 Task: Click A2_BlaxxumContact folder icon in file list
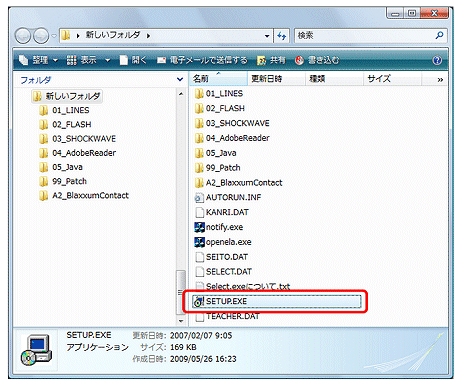tap(199, 183)
